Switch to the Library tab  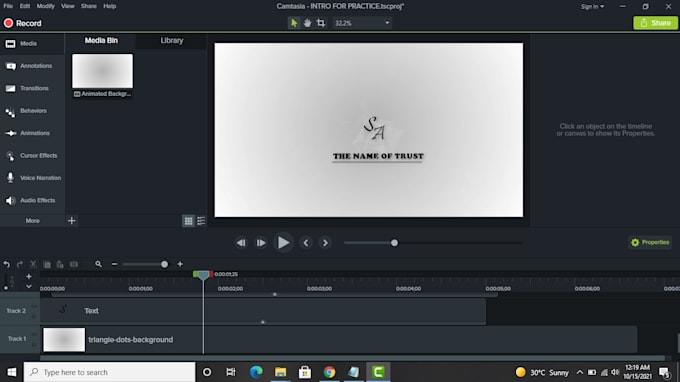pos(172,40)
